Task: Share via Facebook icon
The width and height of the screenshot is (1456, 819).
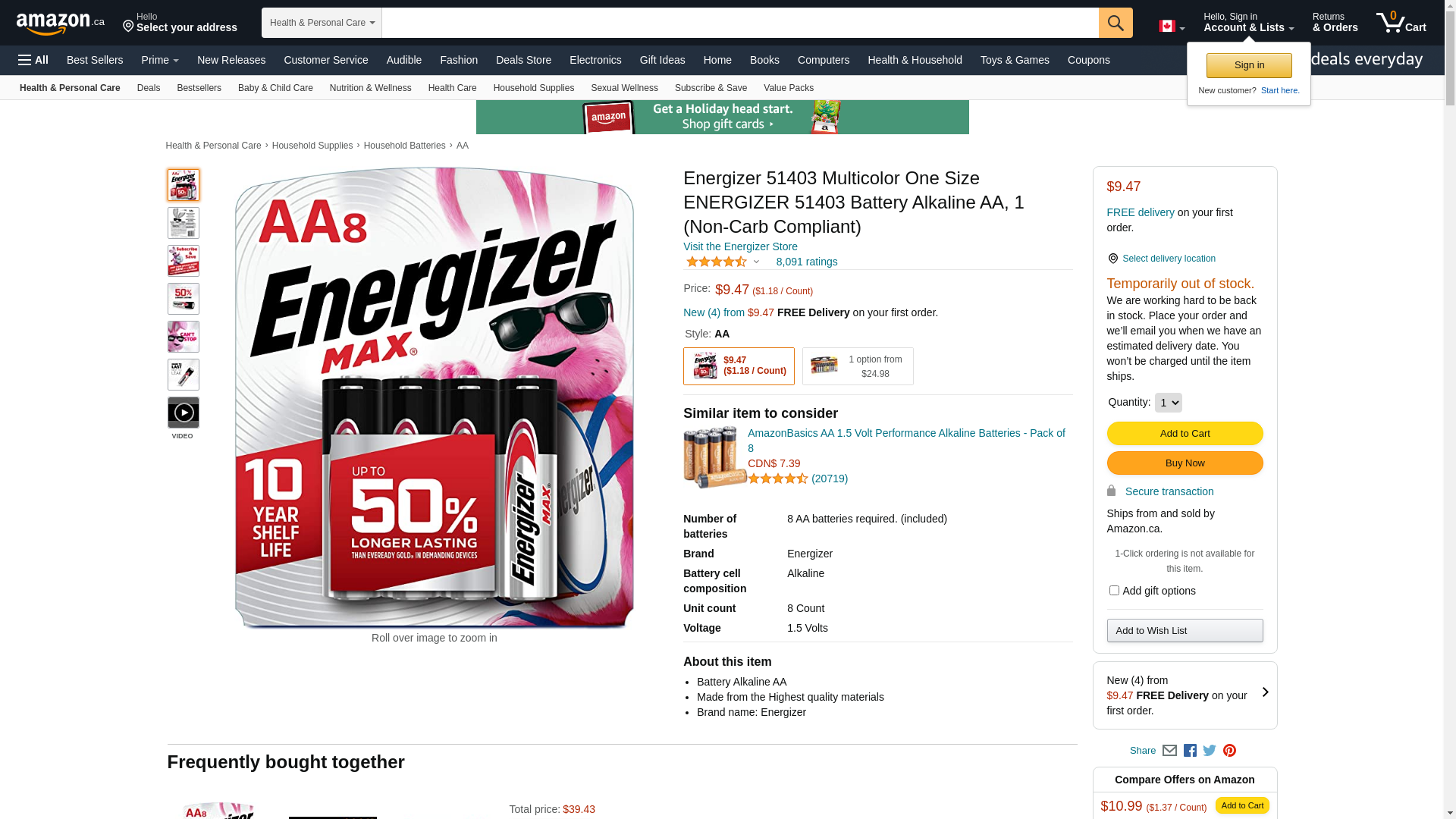Action: click(1190, 751)
